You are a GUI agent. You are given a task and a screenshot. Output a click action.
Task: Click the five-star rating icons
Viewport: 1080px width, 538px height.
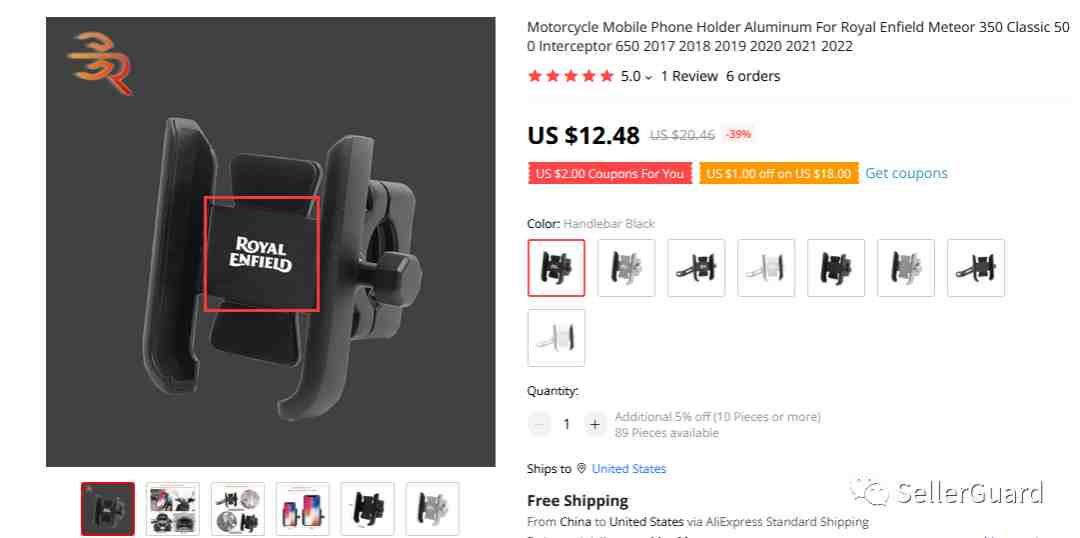coord(570,76)
